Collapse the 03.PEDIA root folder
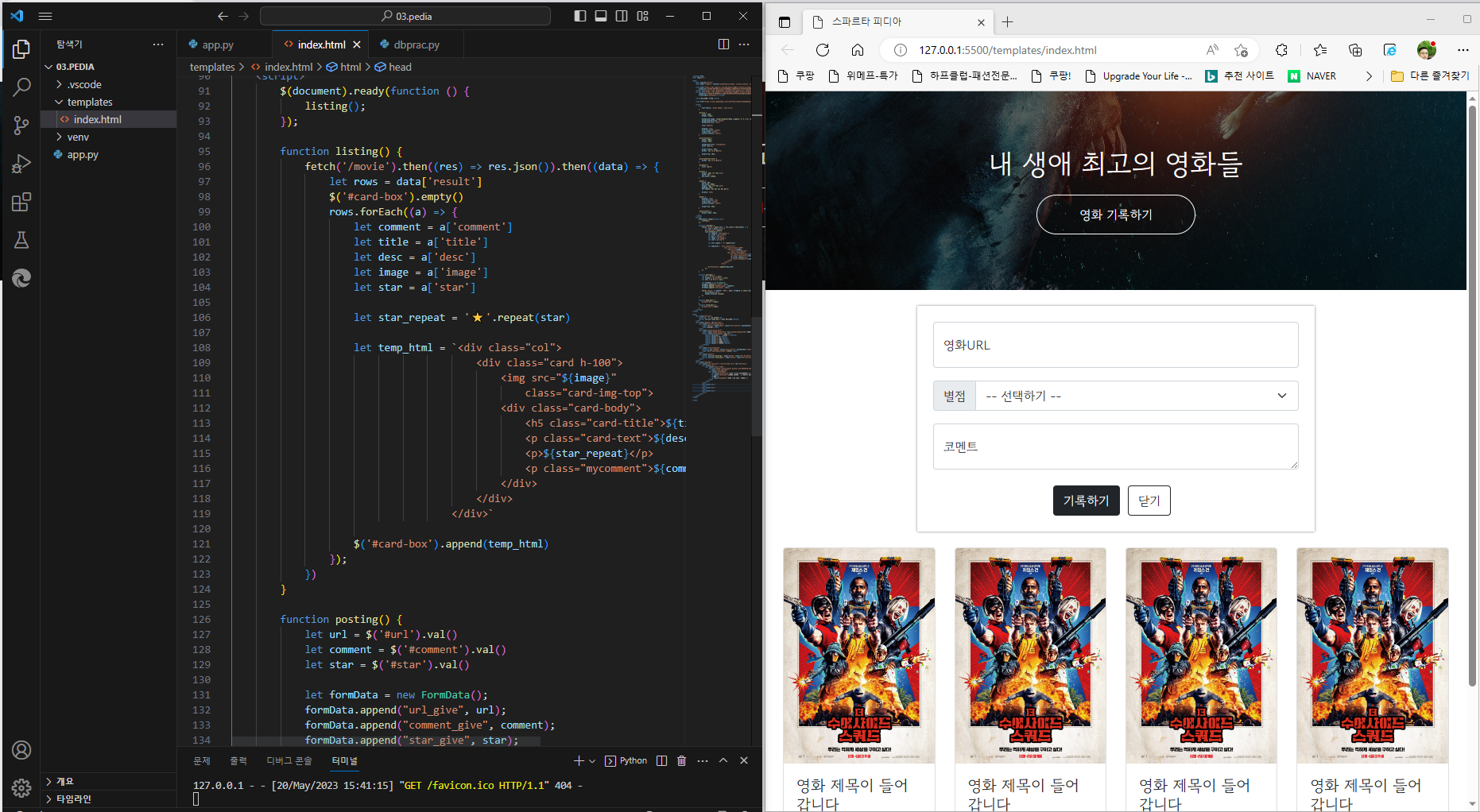 pyautogui.click(x=109, y=67)
